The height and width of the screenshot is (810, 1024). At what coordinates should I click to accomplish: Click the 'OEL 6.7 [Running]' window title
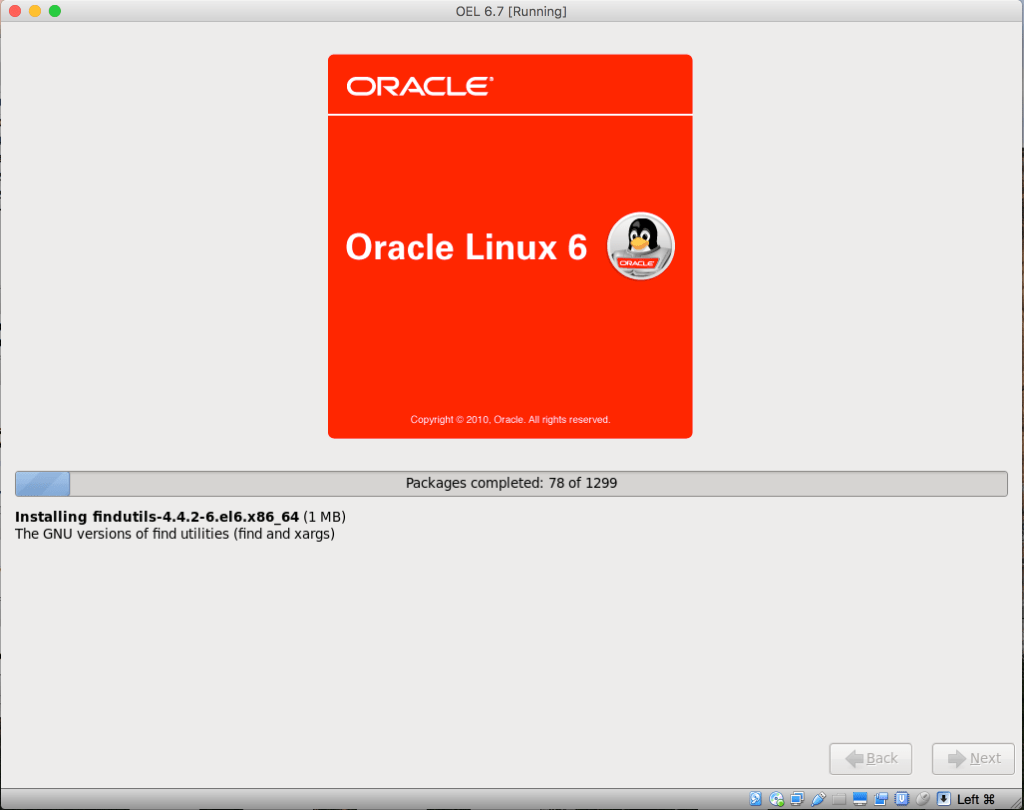click(511, 11)
